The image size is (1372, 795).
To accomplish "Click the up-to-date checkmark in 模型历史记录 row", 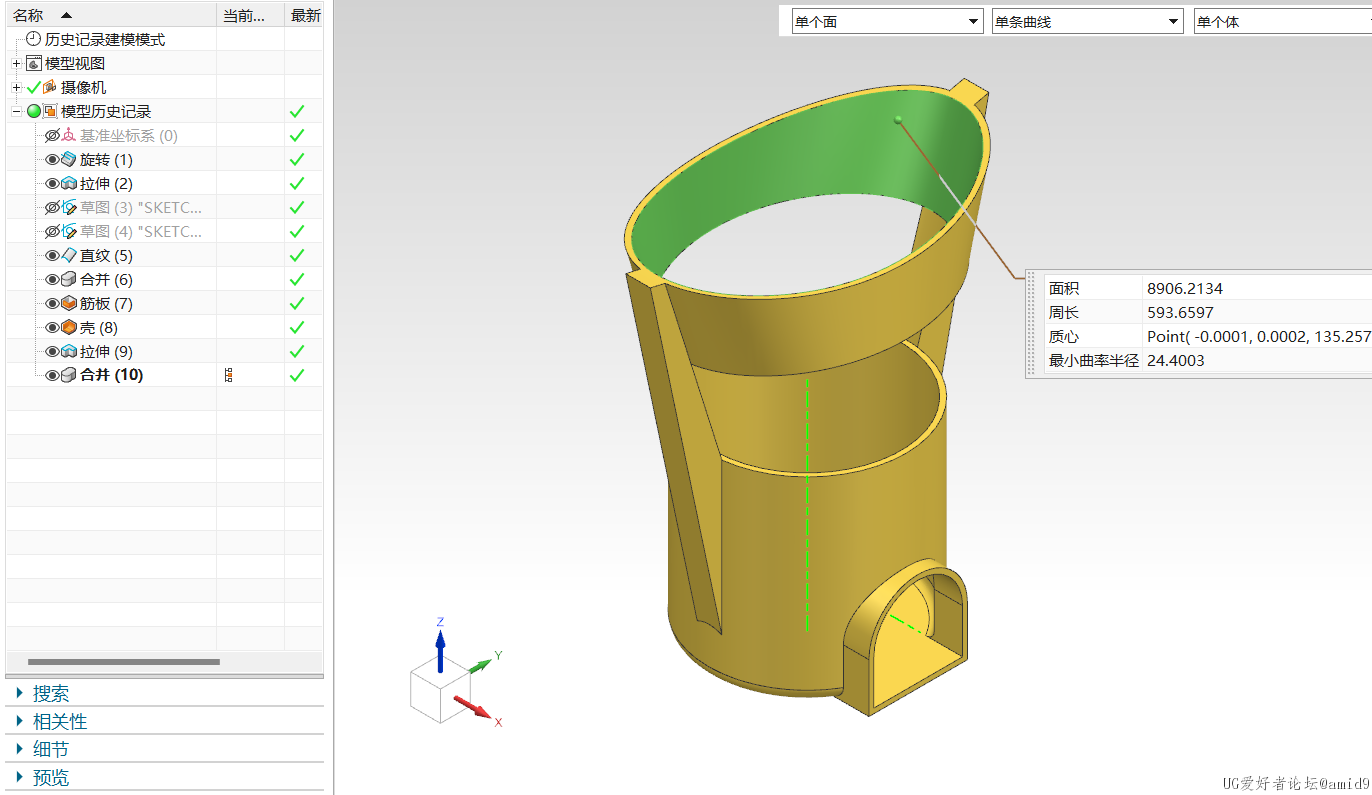I will [296, 111].
